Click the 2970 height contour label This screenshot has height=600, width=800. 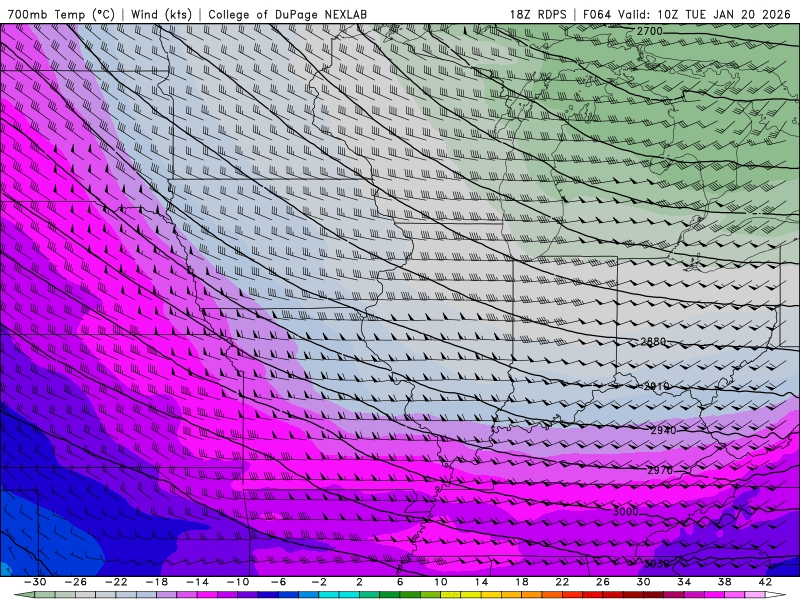660,470
